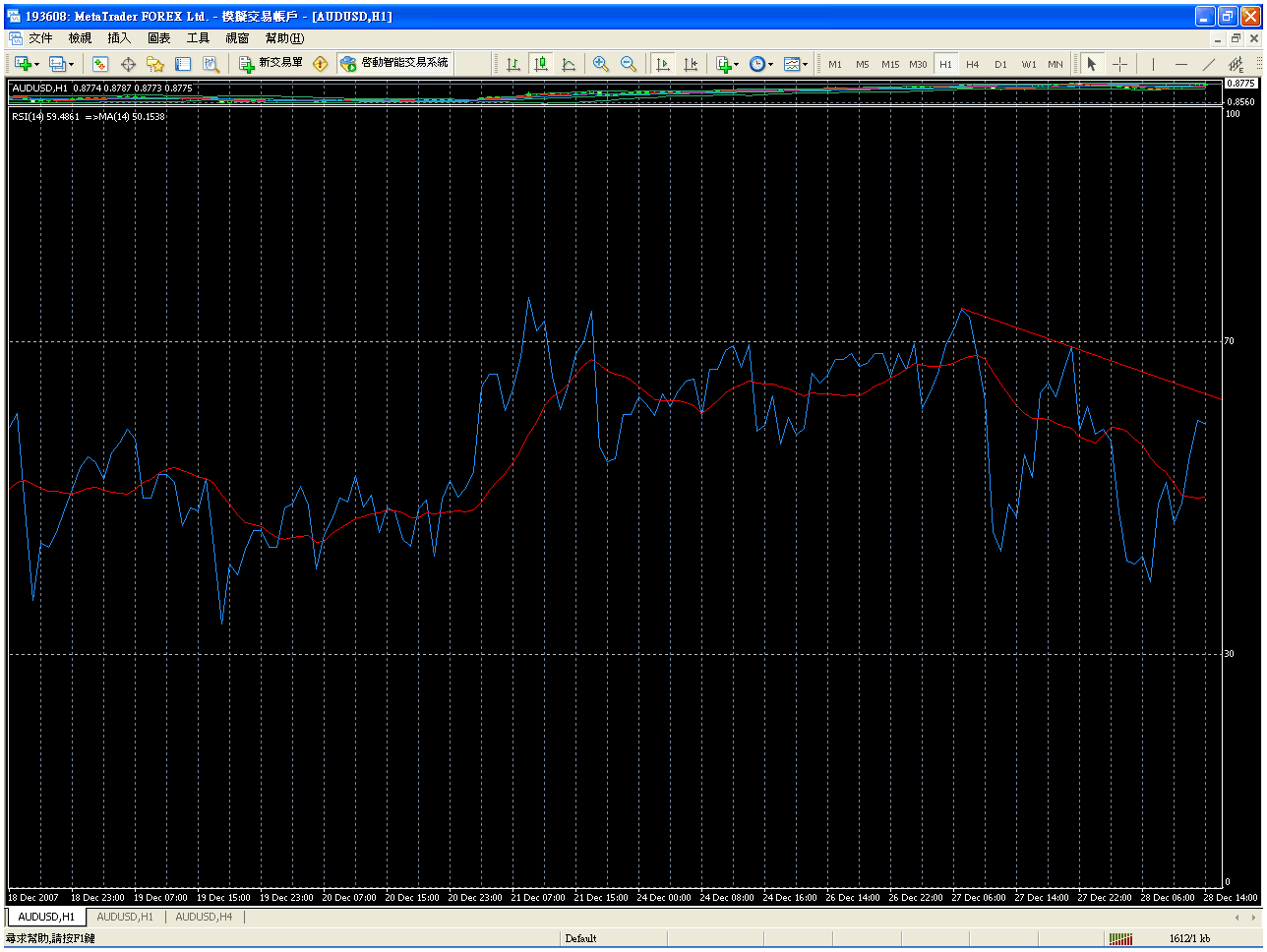Pick the trendline drawing tool

click(1208, 64)
